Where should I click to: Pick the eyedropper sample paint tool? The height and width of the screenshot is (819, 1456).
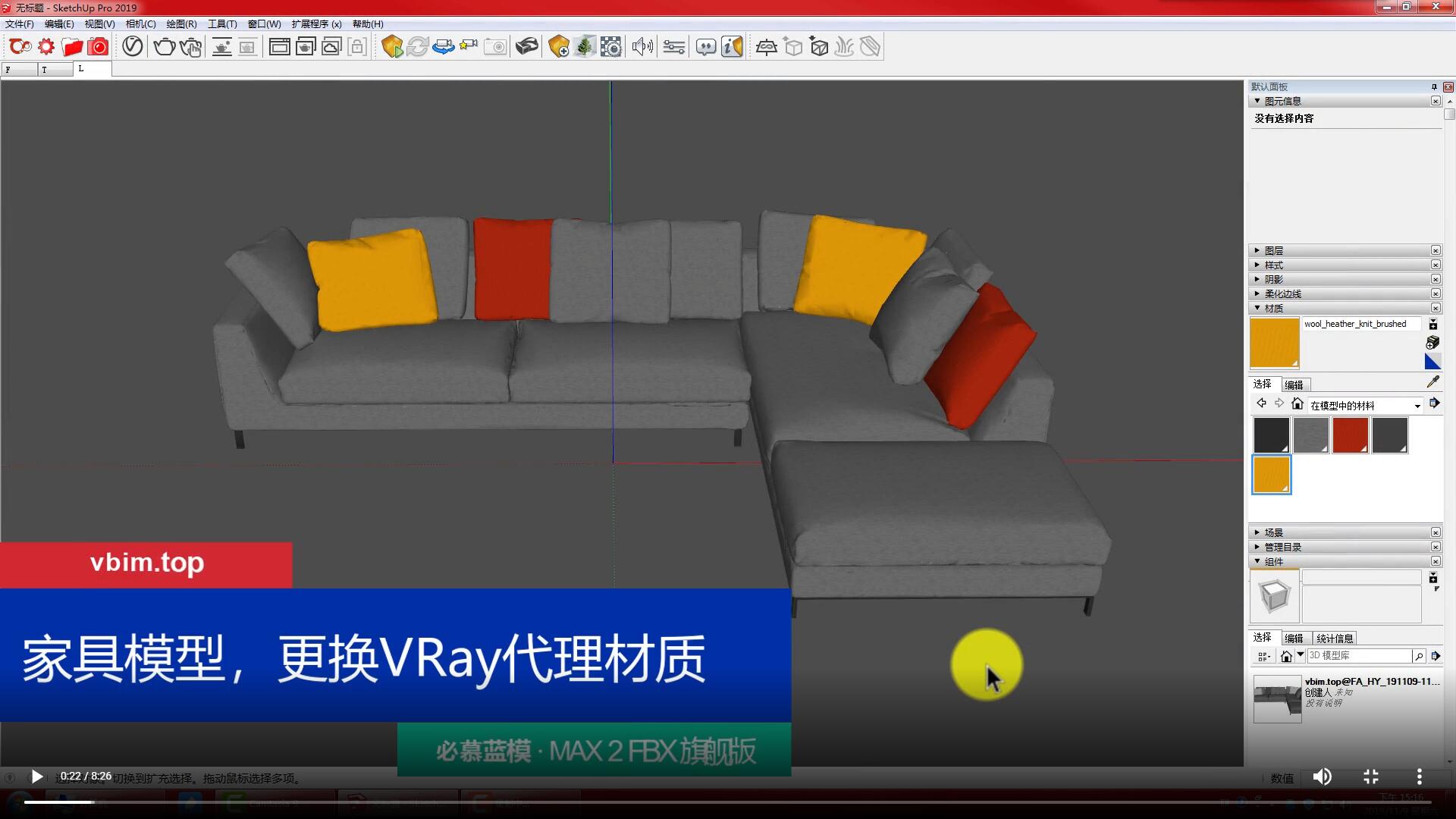tap(1432, 382)
